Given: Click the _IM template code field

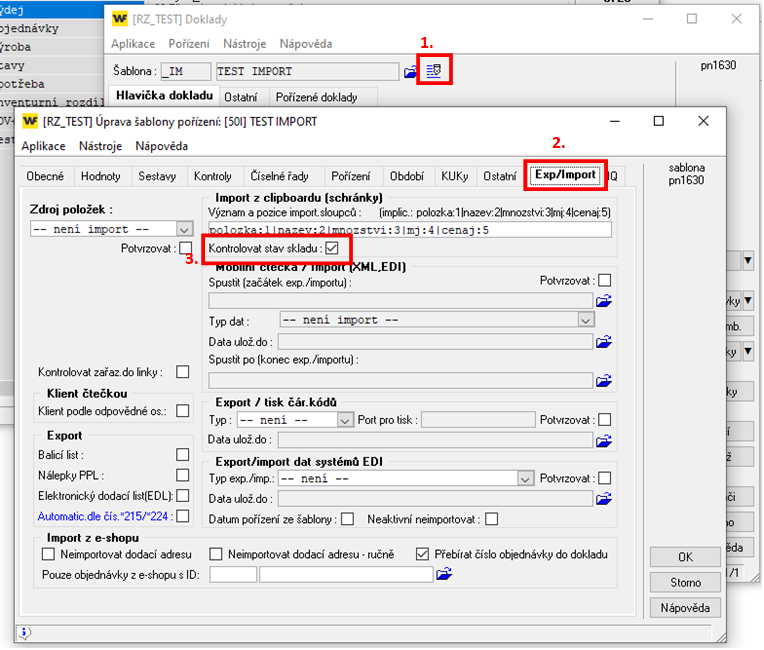Looking at the screenshot, I should tap(186, 71).
